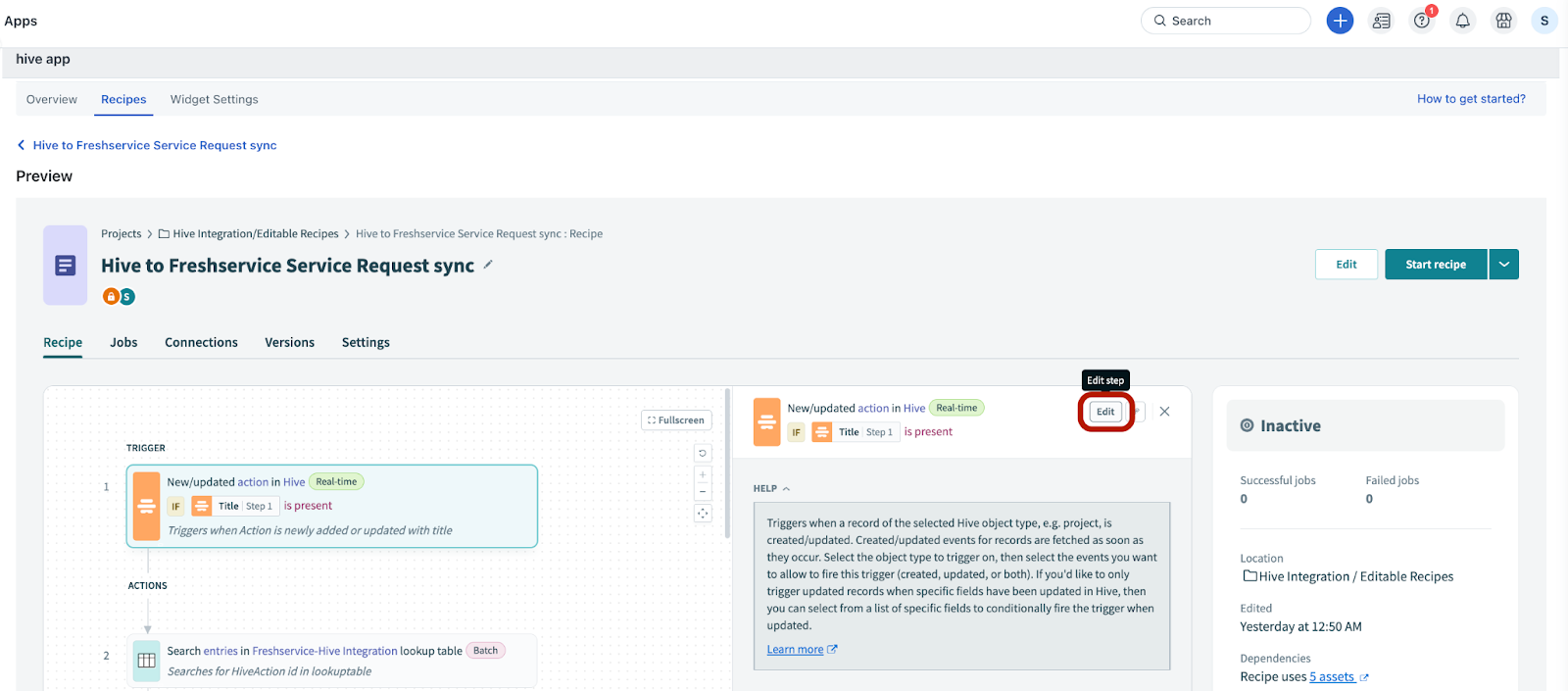Screen dimensions: 1568x691
Task: Click the Inactive status label
Action: click(x=1290, y=426)
